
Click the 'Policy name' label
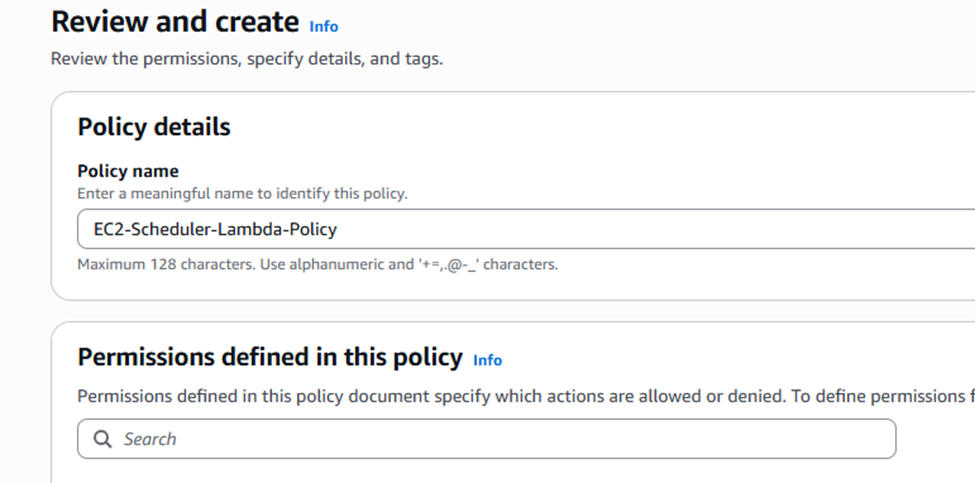[x=128, y=171]
